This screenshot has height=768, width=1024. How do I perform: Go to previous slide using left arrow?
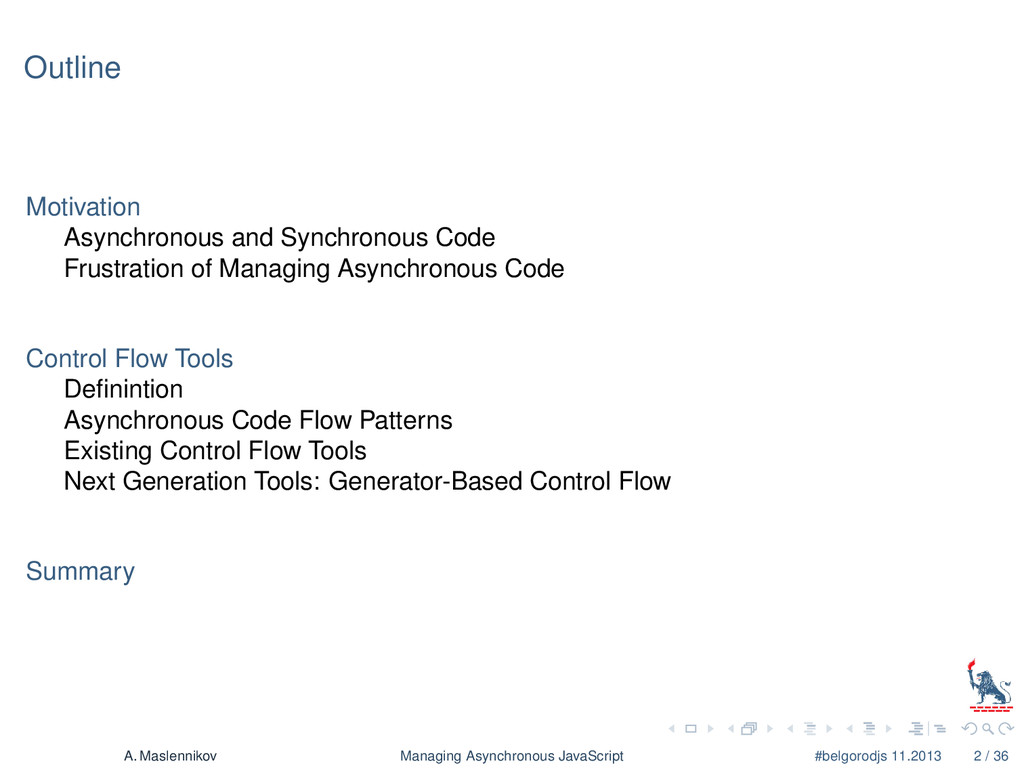(x=671, y=729)
